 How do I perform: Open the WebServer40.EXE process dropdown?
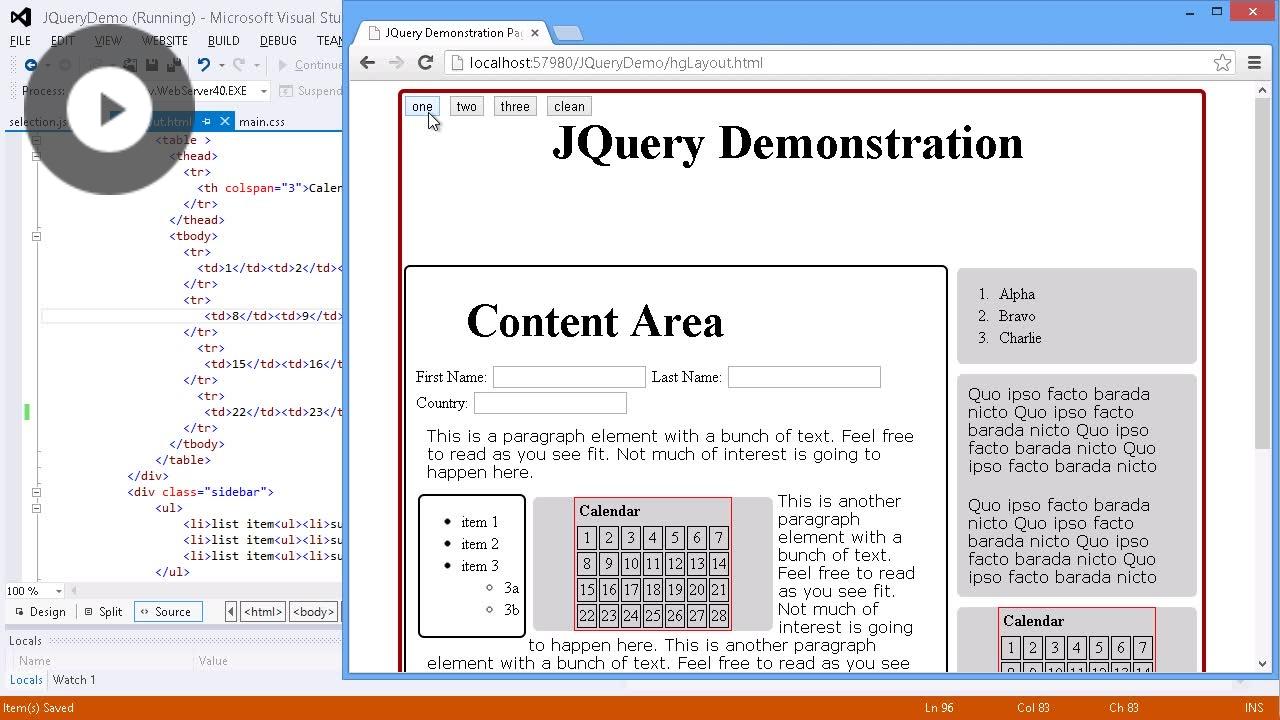point(264,90)
